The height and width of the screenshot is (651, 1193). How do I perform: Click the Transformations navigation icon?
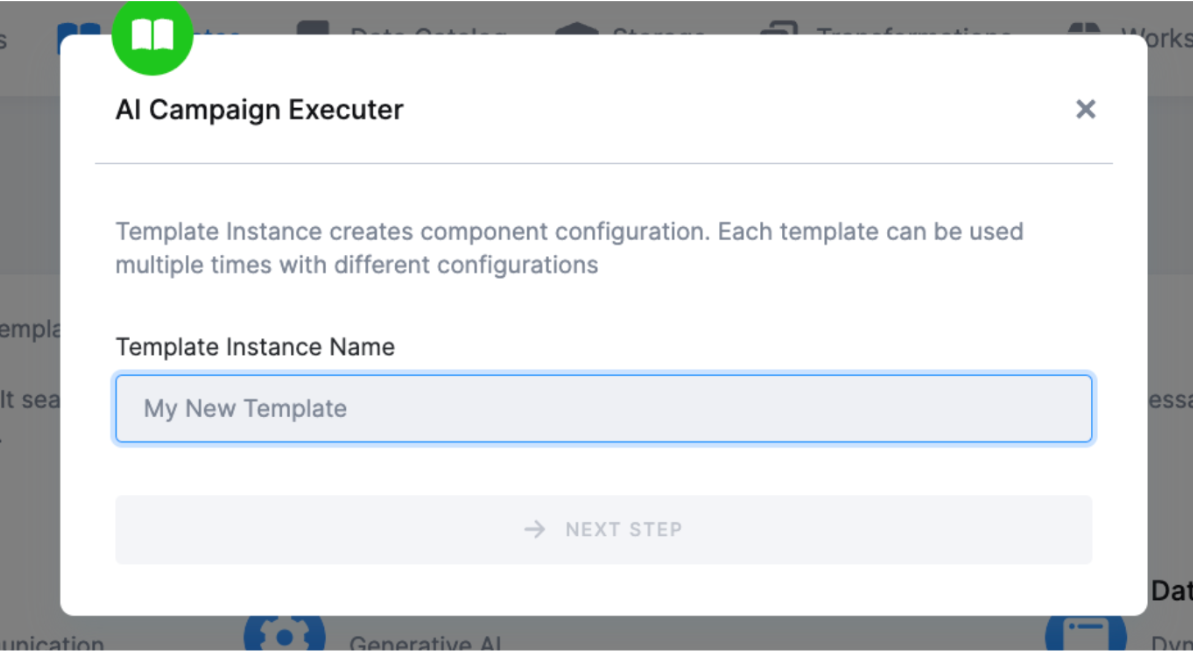click(778, 28)
